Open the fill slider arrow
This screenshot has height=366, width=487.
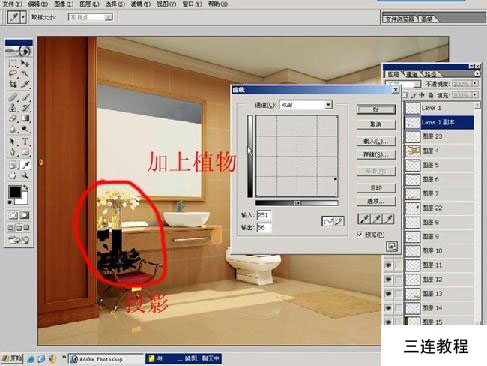475,95
